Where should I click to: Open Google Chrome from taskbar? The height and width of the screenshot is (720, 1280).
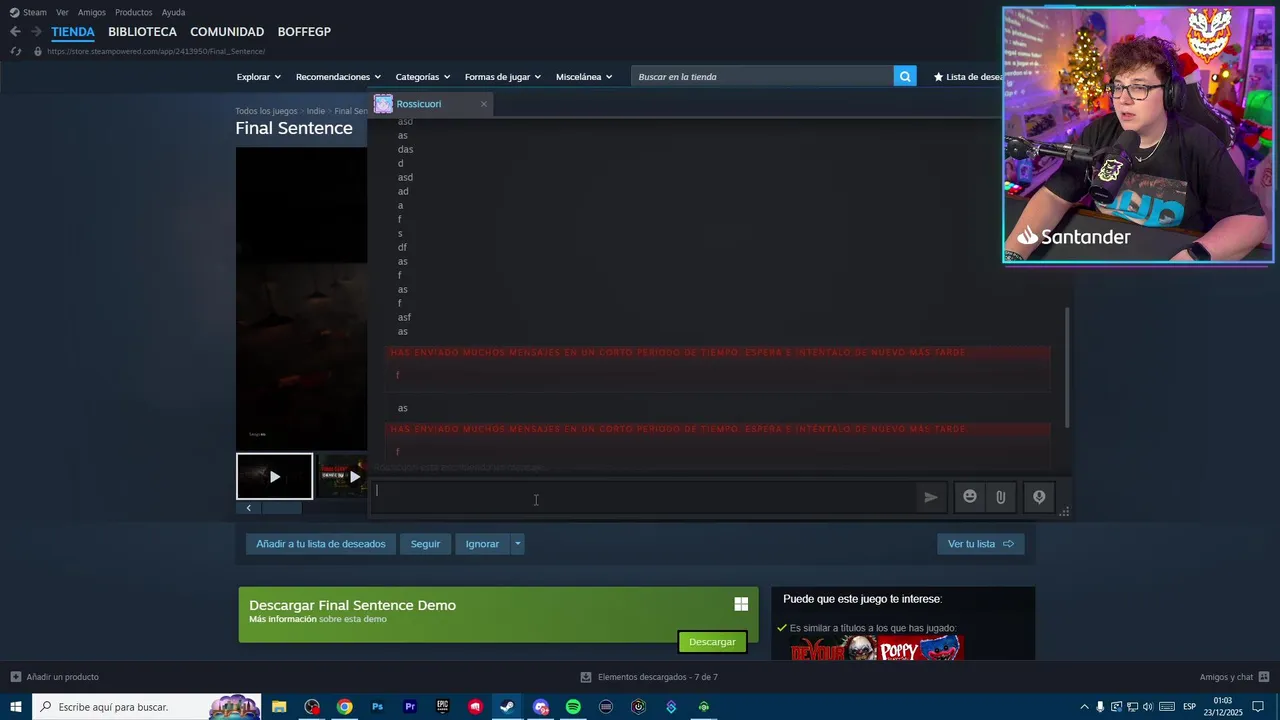[x=344, y=707]
